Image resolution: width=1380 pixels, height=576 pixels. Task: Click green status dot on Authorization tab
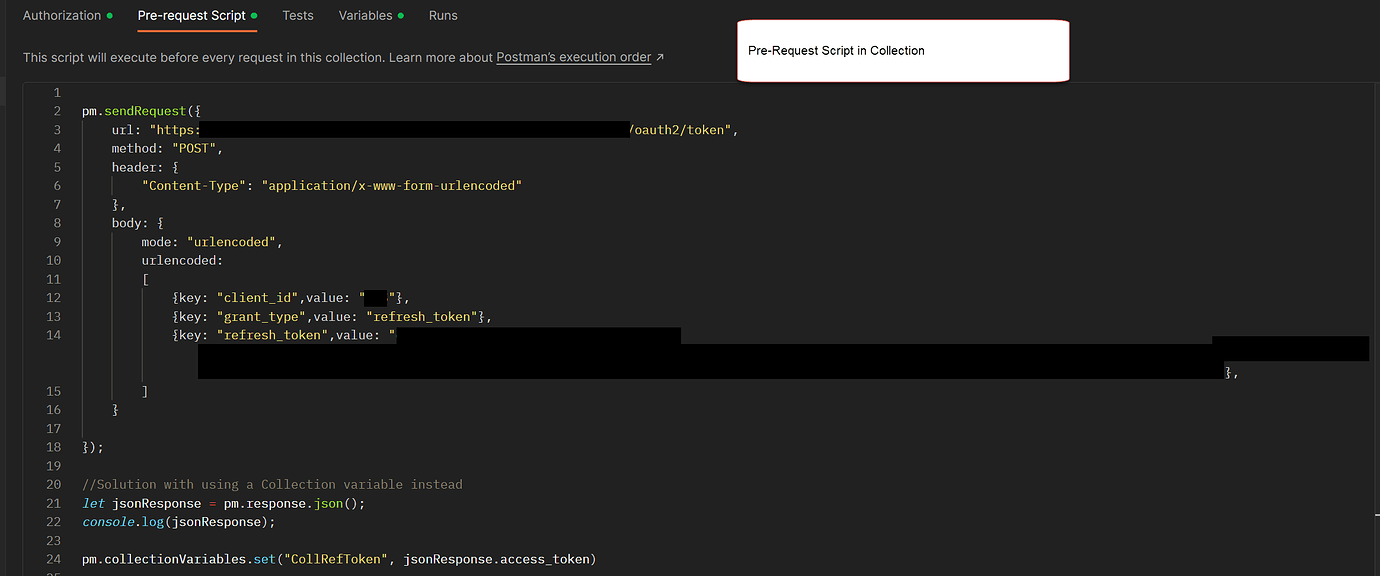(x=108, y=15)
